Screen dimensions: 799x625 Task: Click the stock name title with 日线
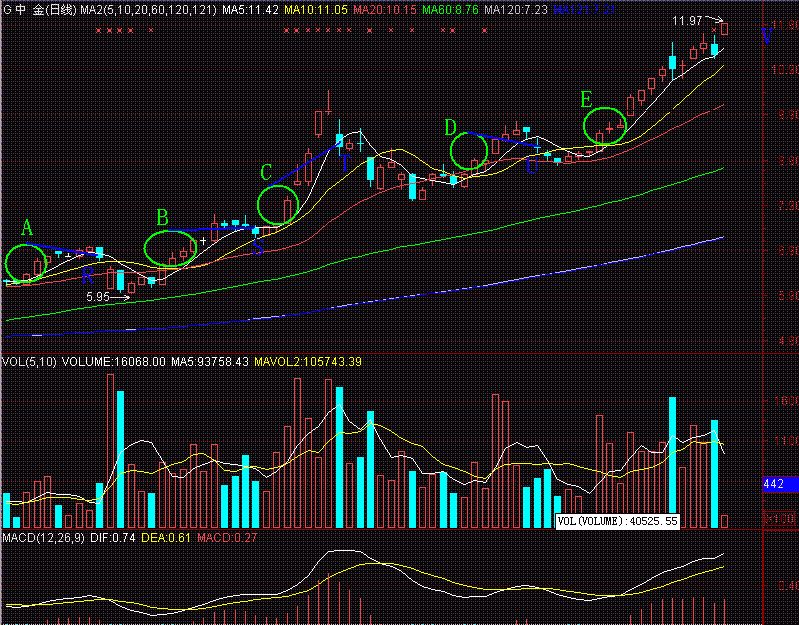[39, 9]
